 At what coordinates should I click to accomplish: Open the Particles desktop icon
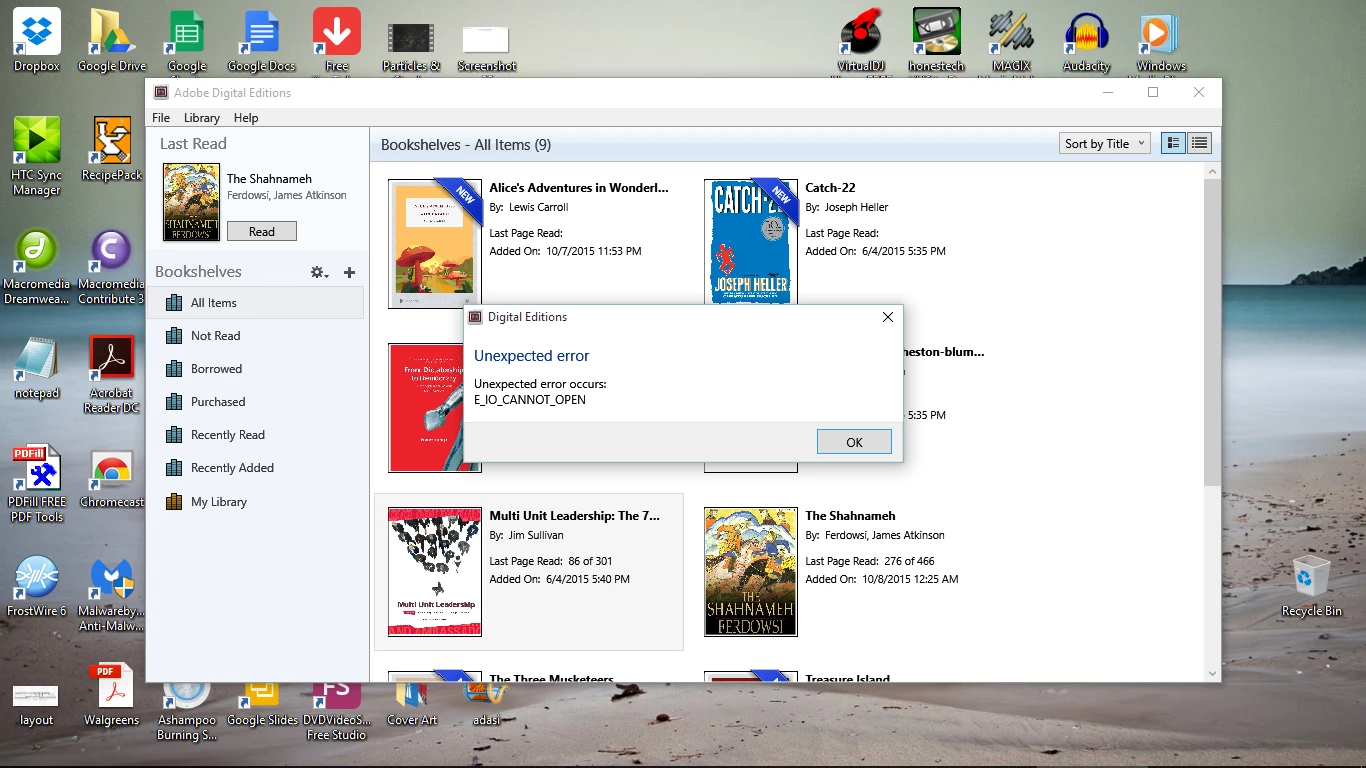411,40
